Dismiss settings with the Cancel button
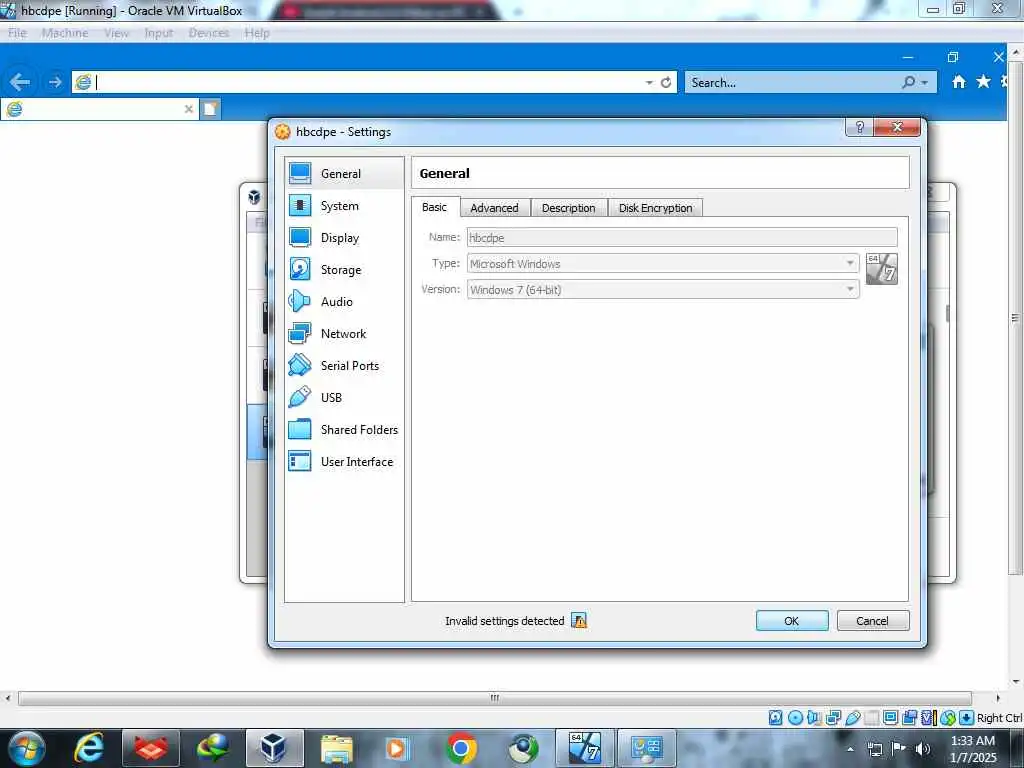The image size is (1024, 768). tap(872, 620)
